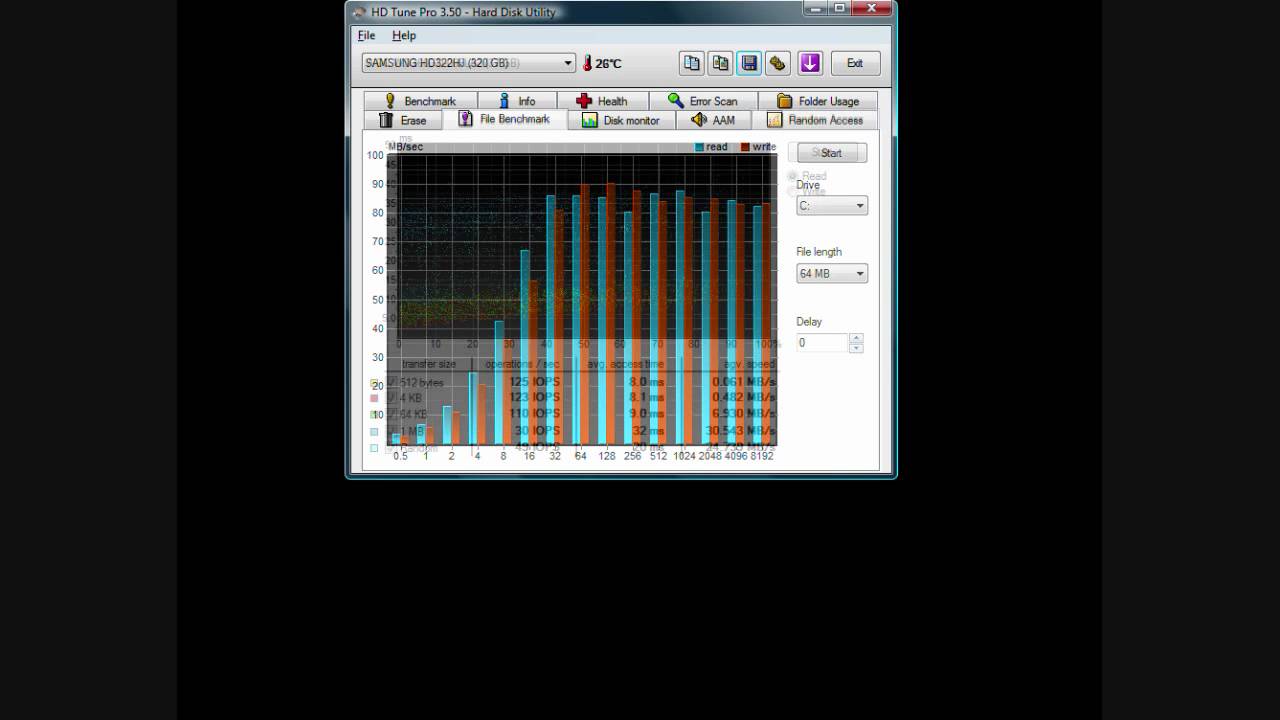
Task: Increase Delay with the up spinner arrow
Action: tap(856, 338)
